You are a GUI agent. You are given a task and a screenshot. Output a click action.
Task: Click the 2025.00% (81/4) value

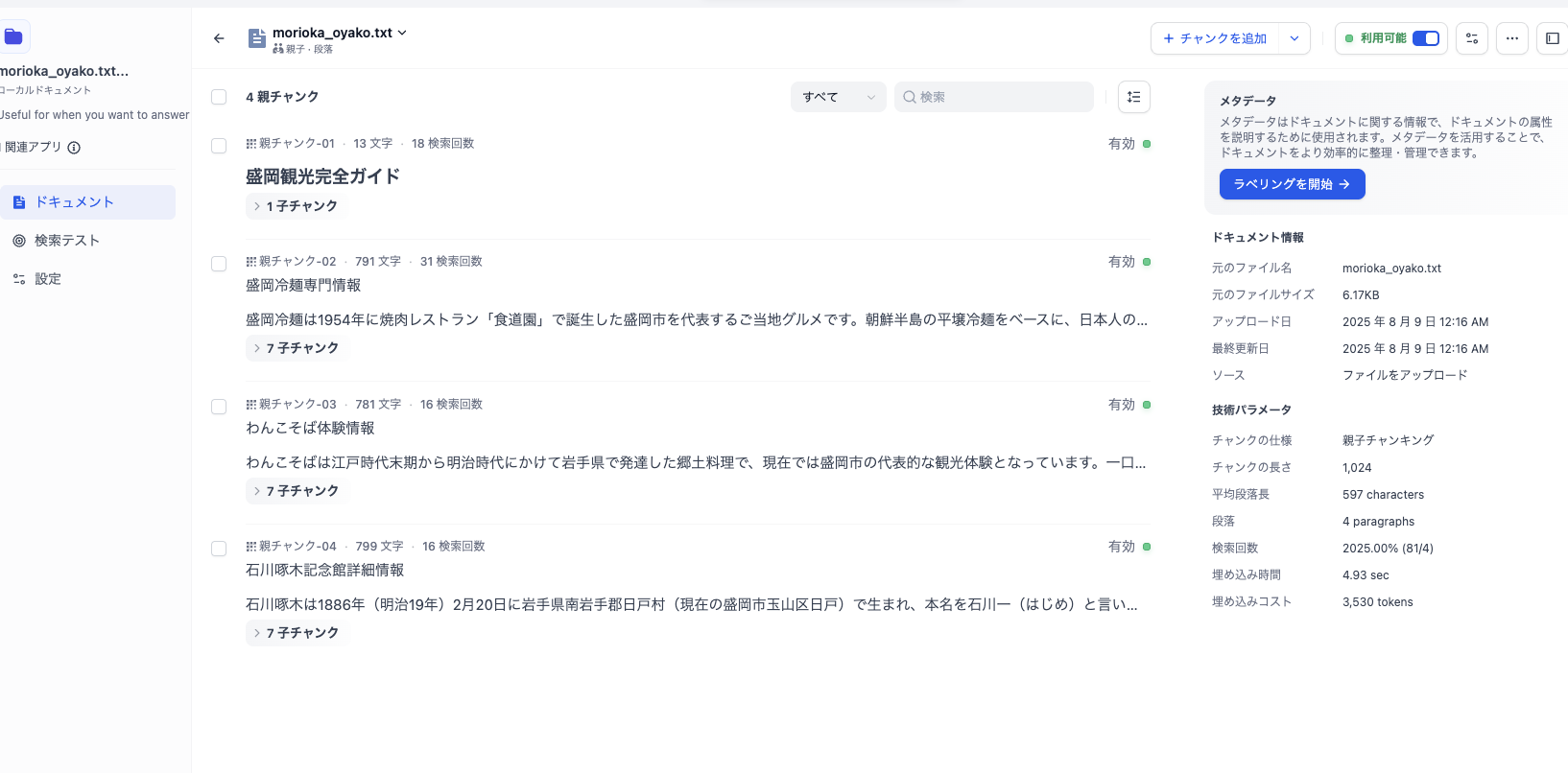pos(1388,549)
